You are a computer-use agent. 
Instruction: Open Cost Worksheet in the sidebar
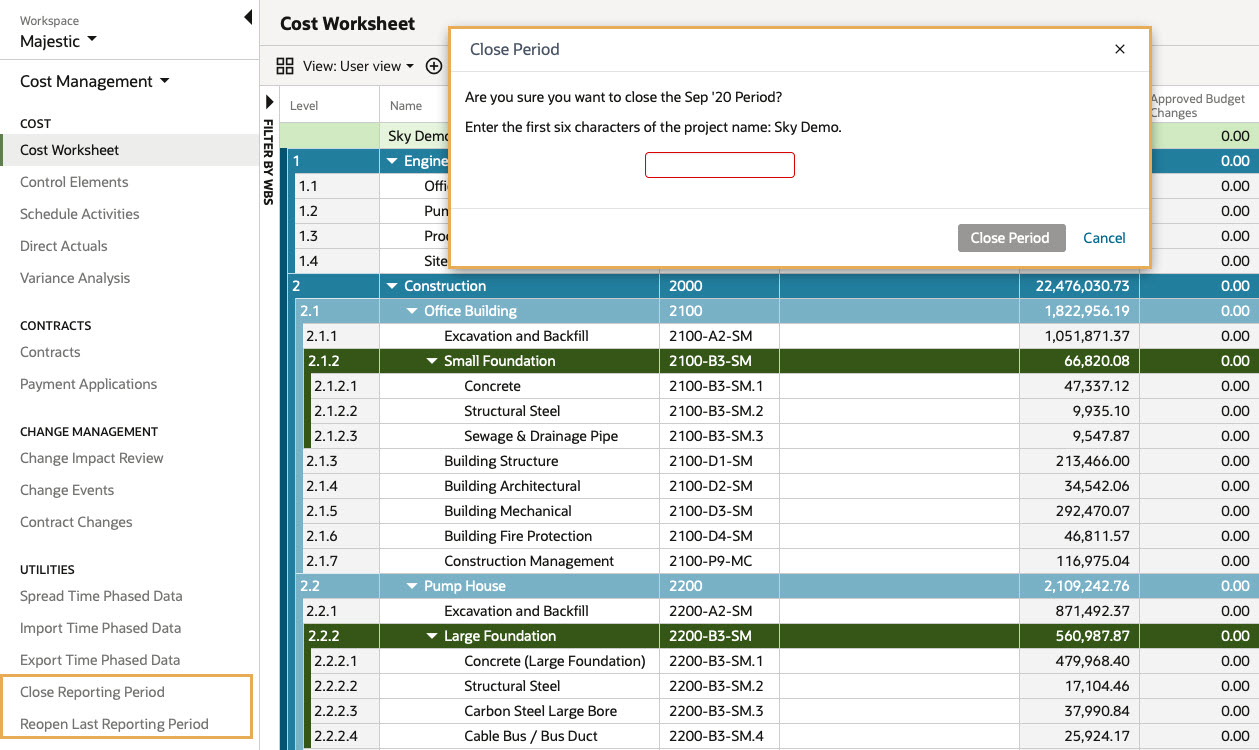pyautogui.click(x=69, y=150)
